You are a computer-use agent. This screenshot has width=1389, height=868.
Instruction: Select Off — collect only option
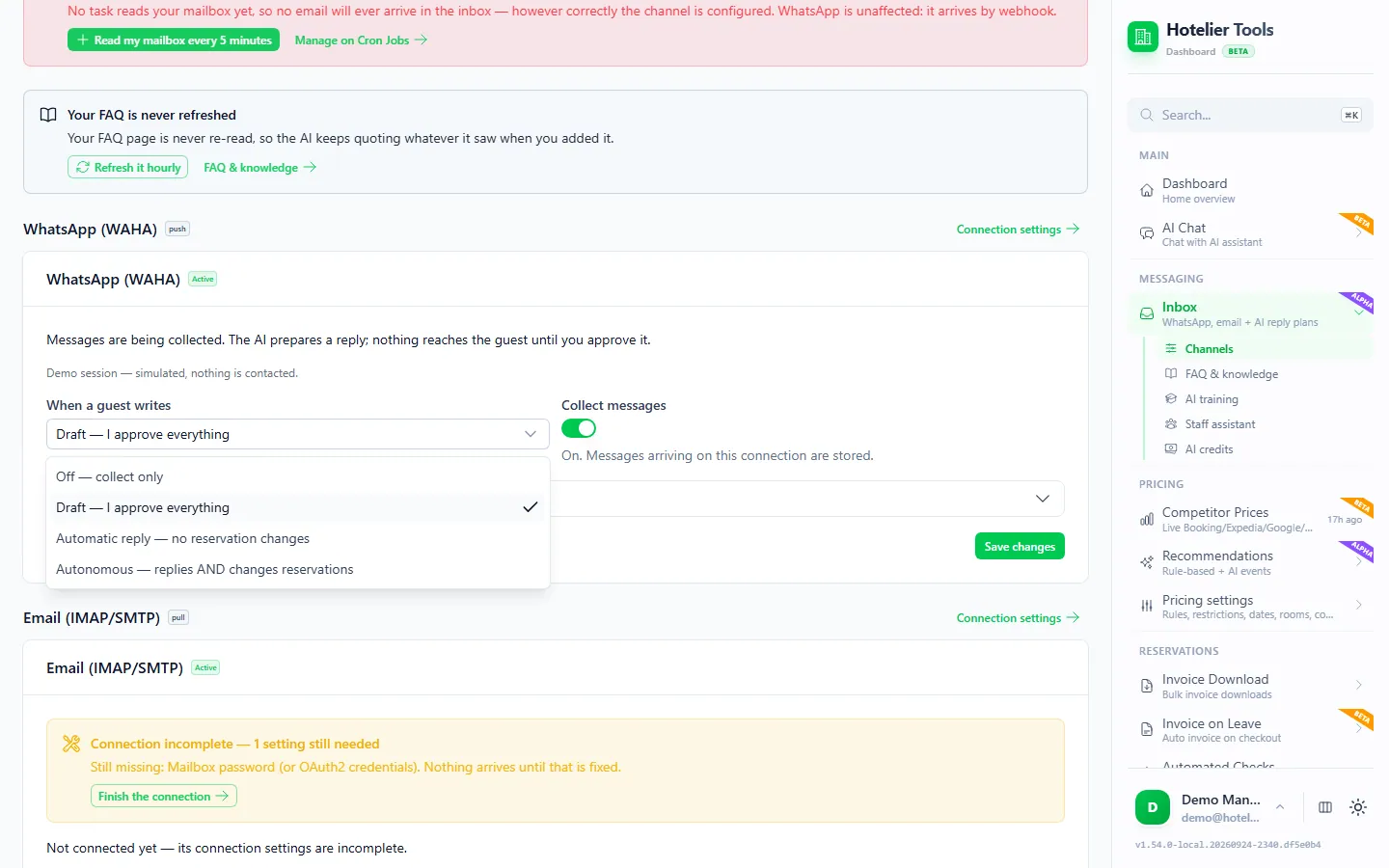(298, 476)
